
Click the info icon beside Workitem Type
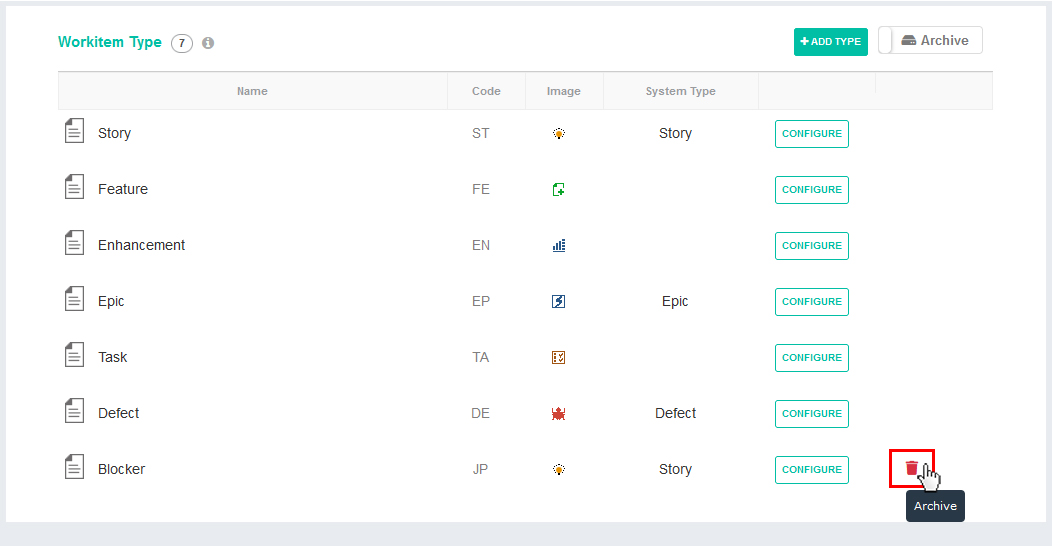208,43
